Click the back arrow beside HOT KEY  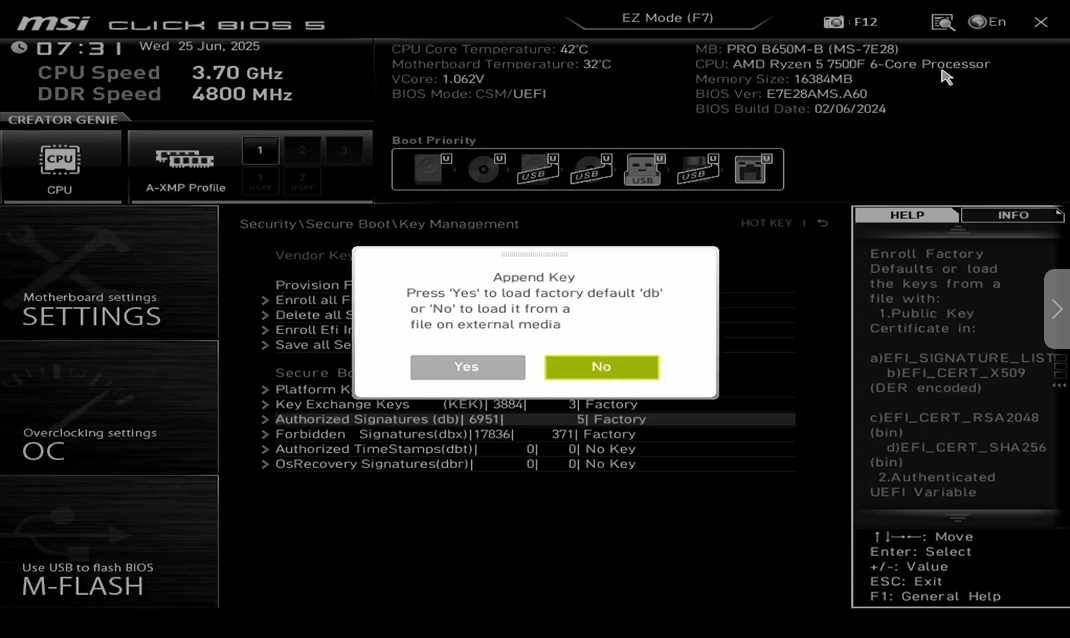pyautogui.click(x=822, y=223)
